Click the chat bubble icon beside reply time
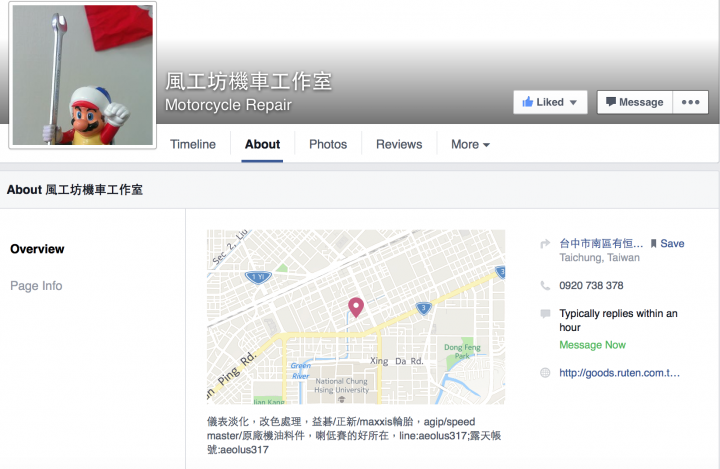 (545, 314)
